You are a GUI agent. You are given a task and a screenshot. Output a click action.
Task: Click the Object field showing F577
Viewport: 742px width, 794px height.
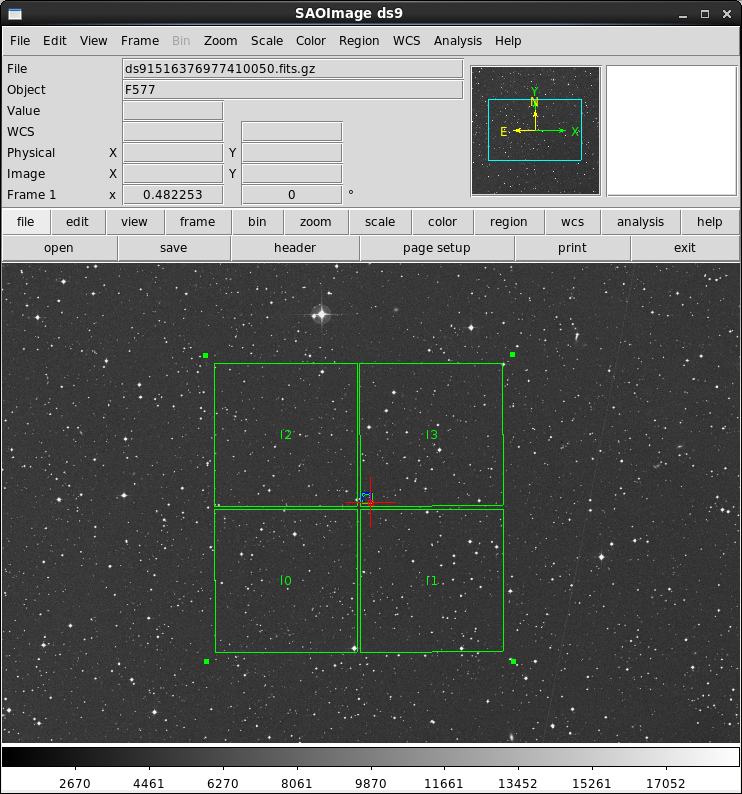[293, 90]
